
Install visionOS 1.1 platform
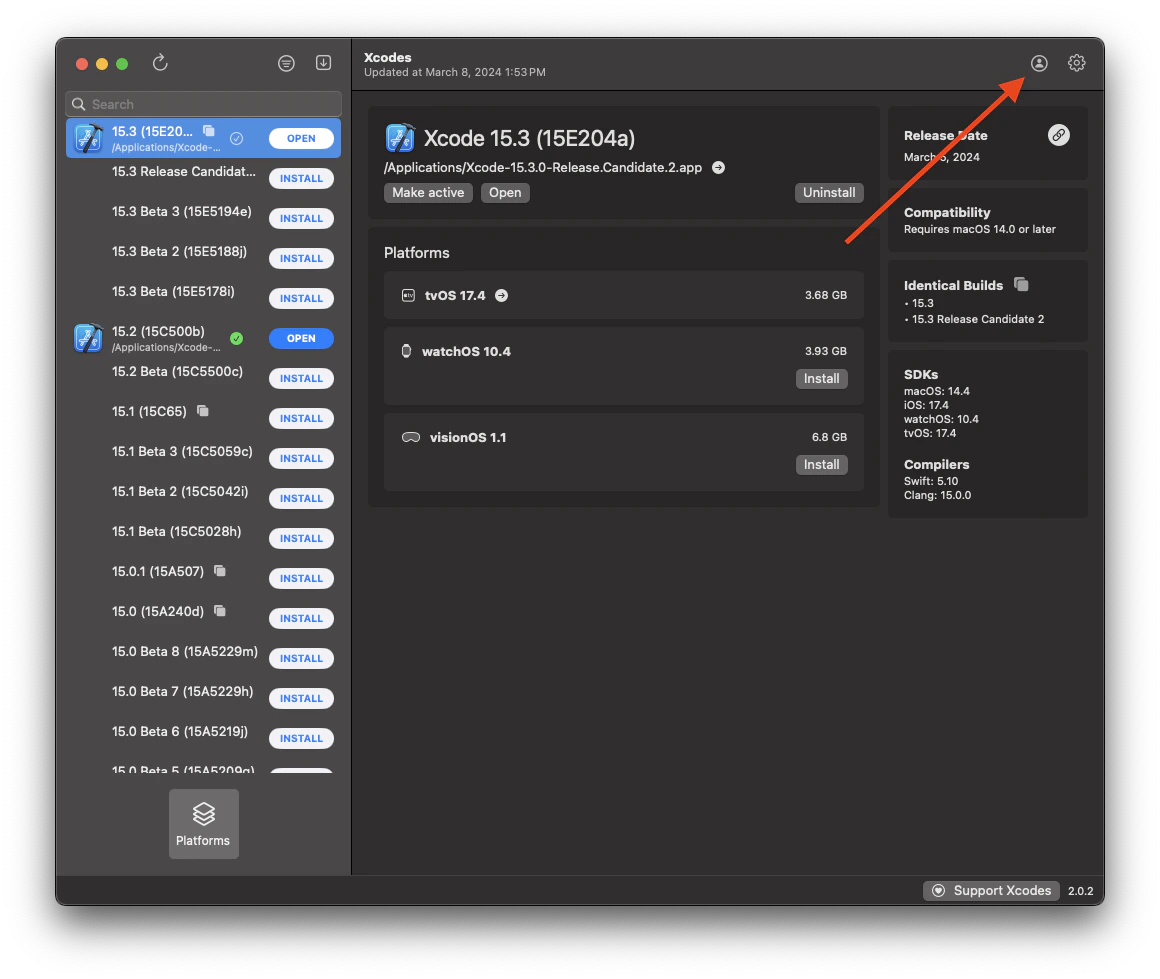pos(822,464)
